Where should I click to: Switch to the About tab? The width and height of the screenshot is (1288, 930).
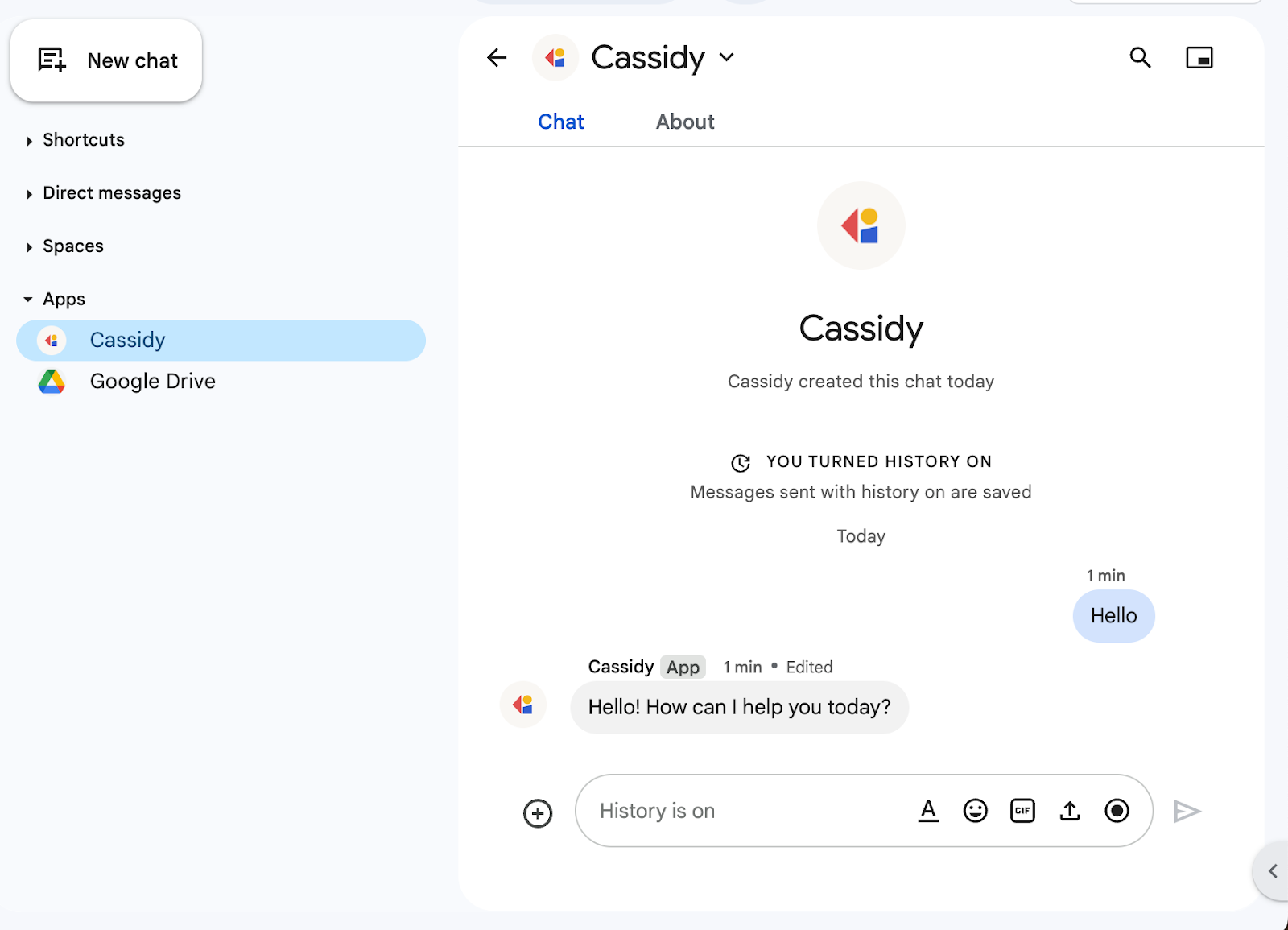[684, 122]
